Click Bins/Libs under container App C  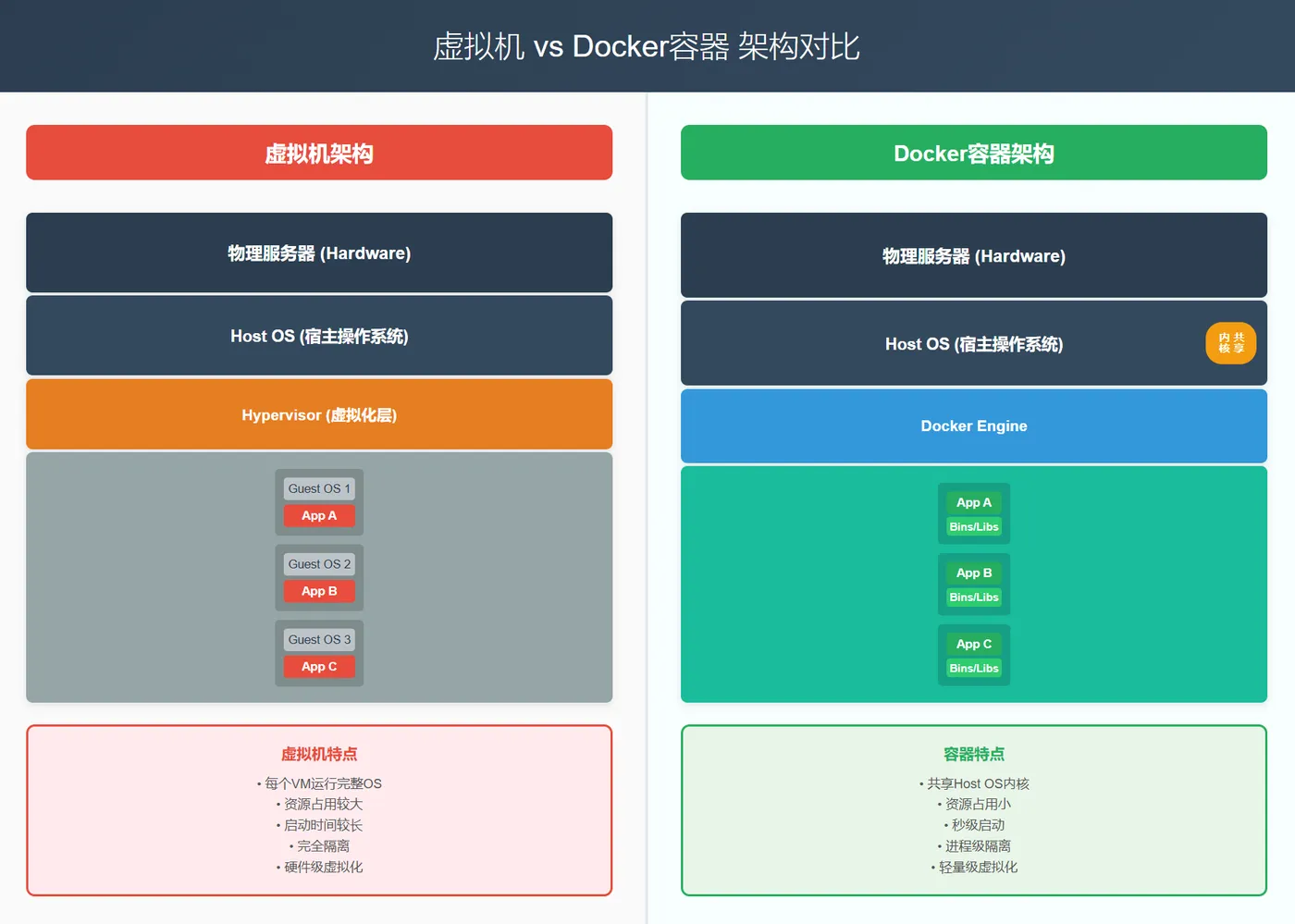tap(974, 668)
